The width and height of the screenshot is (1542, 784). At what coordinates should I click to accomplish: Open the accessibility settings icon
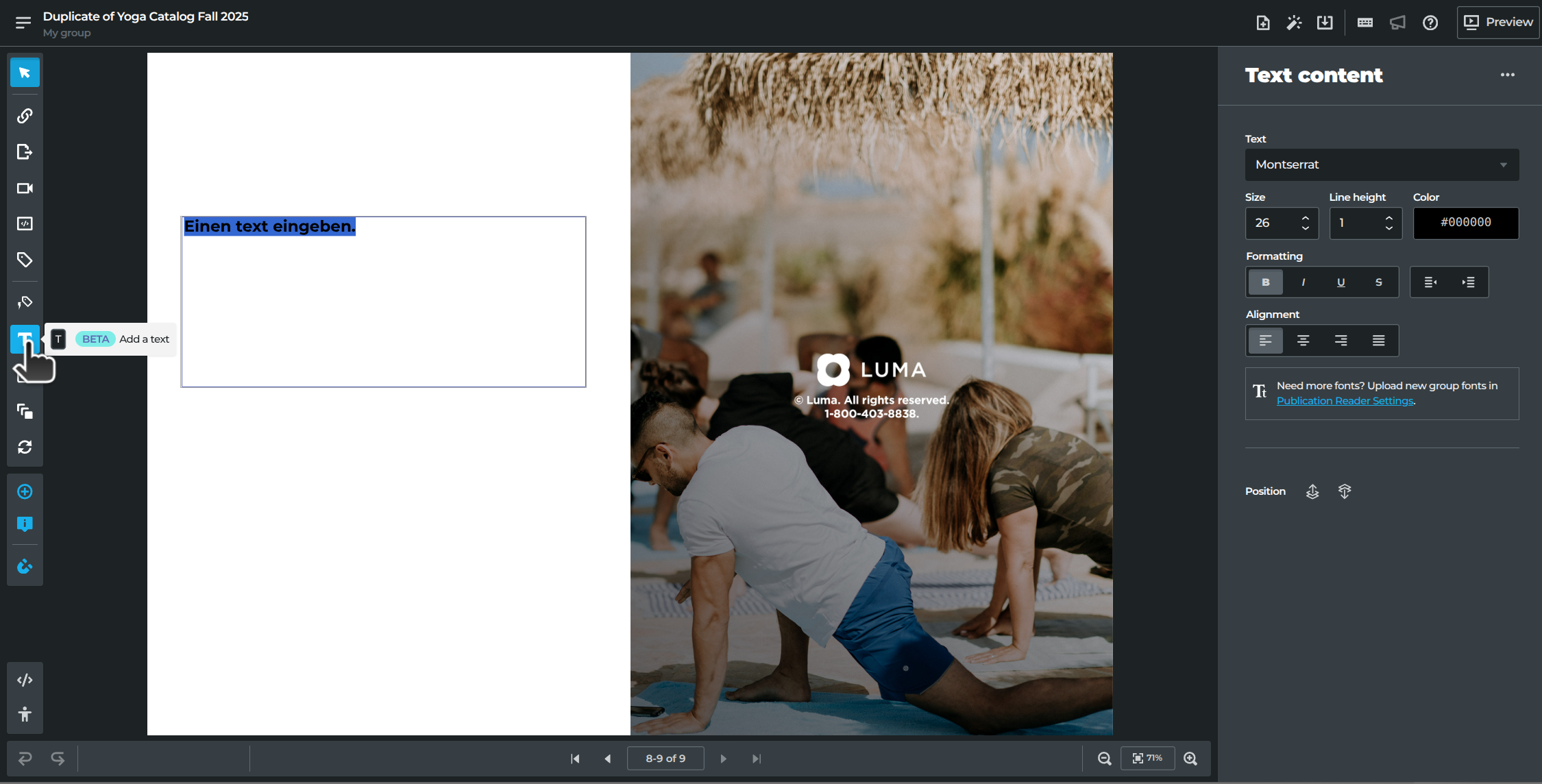(x=25, y=715)
